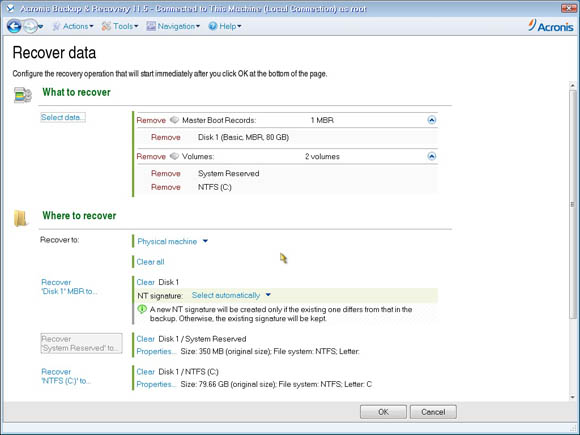The width and height of the screenshot is (580, 435).
Task: Select the '1 MBR' count text
Action: 322,120
